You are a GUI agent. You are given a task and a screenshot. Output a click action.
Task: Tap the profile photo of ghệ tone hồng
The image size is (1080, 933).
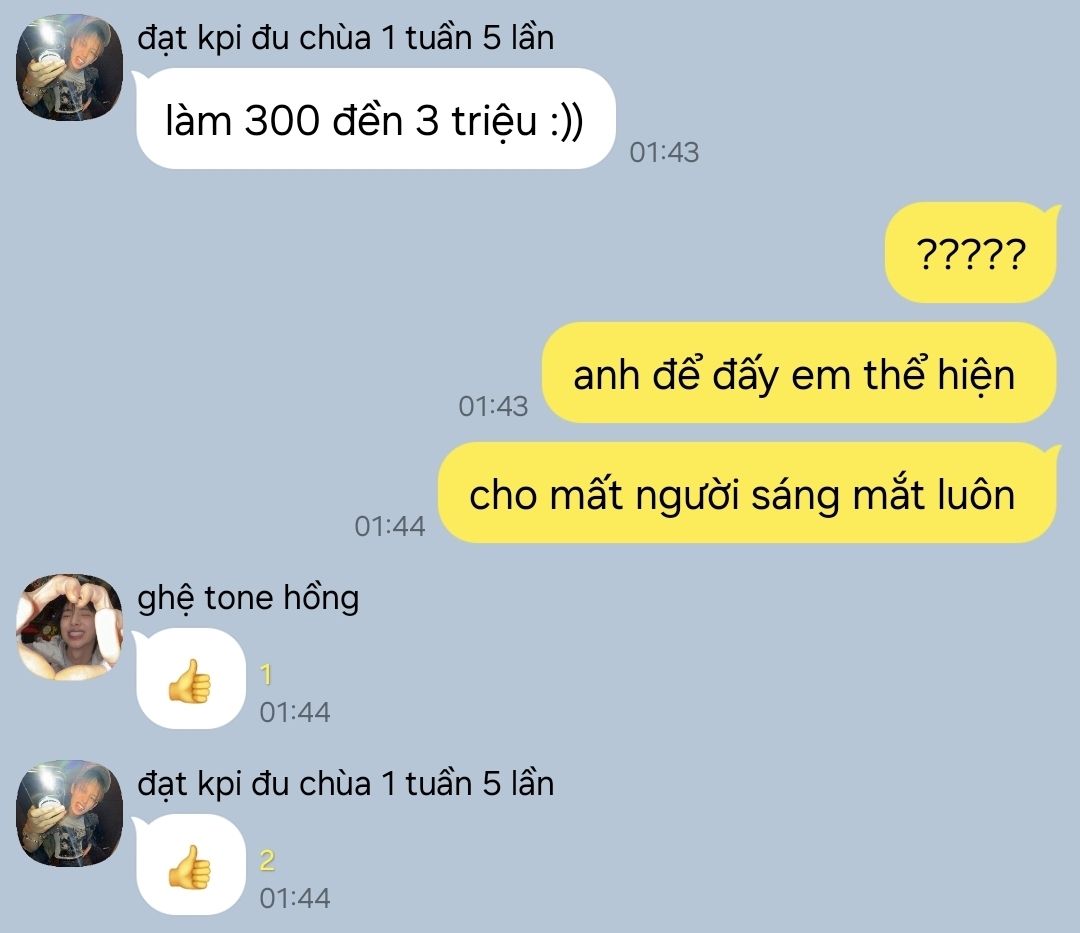coord(70,627)
